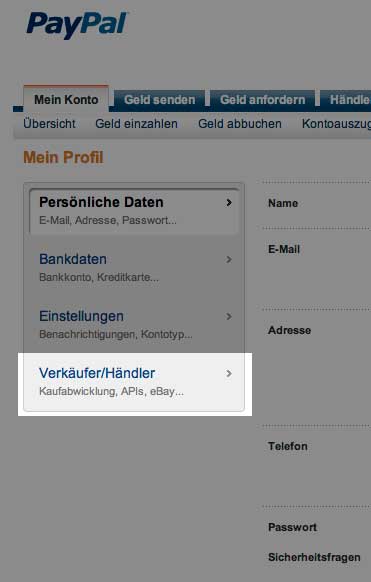
Task: Open the Geld einzahlen submenu link
Action: click(136, 124)
